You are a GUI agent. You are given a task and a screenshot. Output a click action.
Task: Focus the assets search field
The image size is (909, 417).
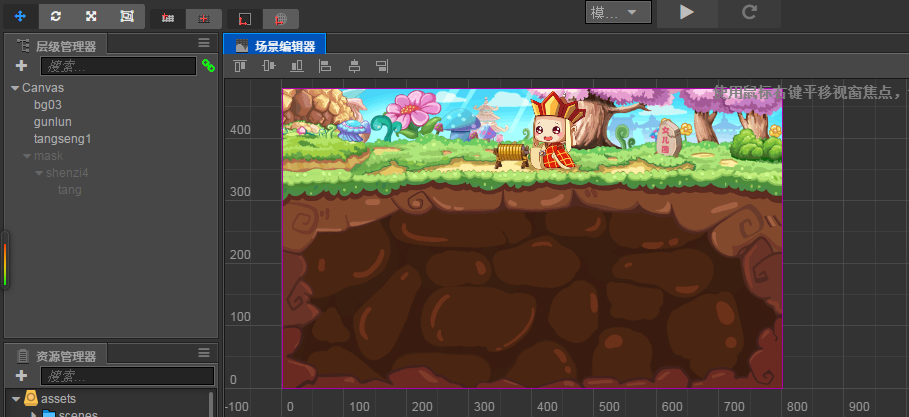(x=128, y=376)
